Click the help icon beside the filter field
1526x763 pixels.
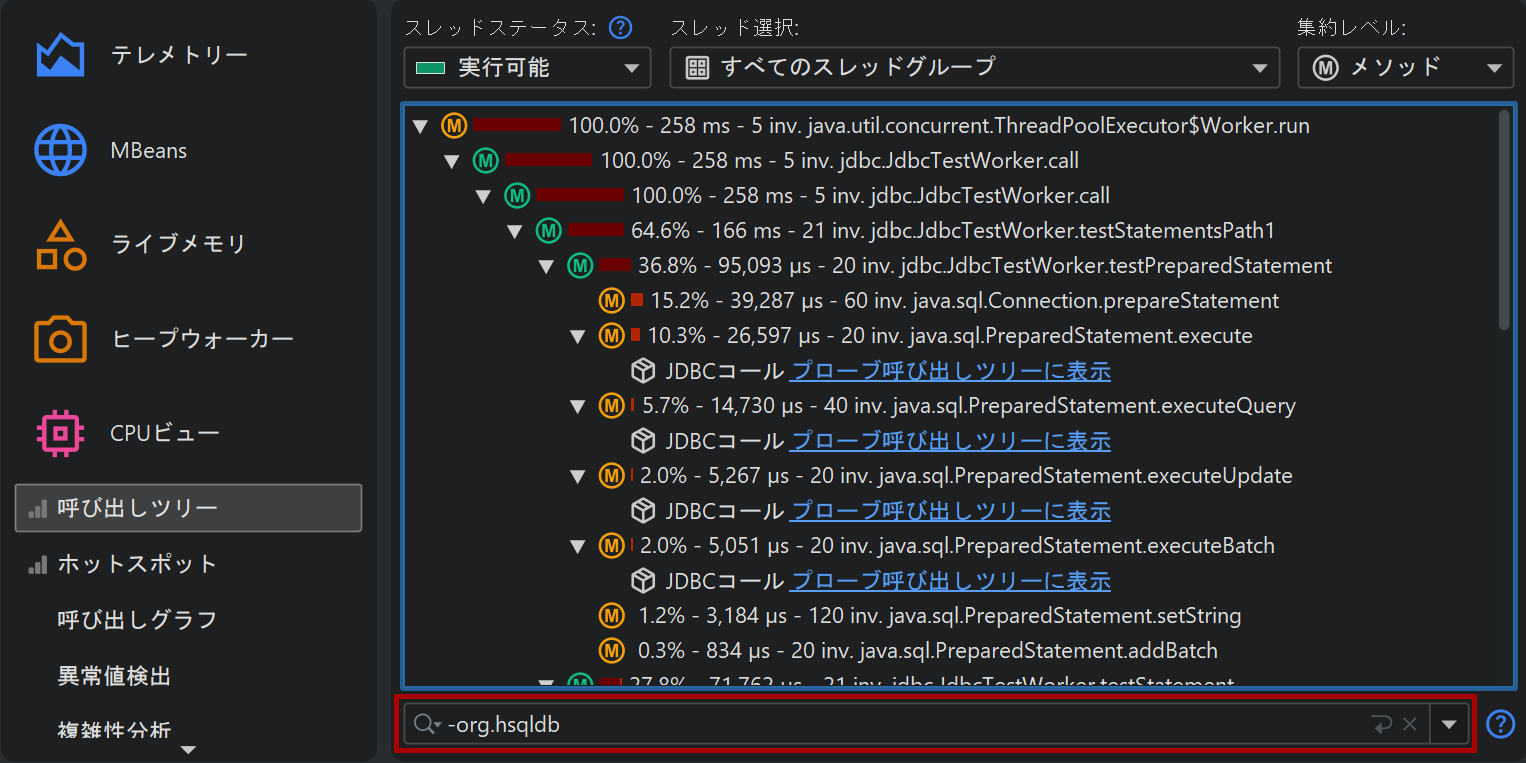click(x=1500, y=724)
